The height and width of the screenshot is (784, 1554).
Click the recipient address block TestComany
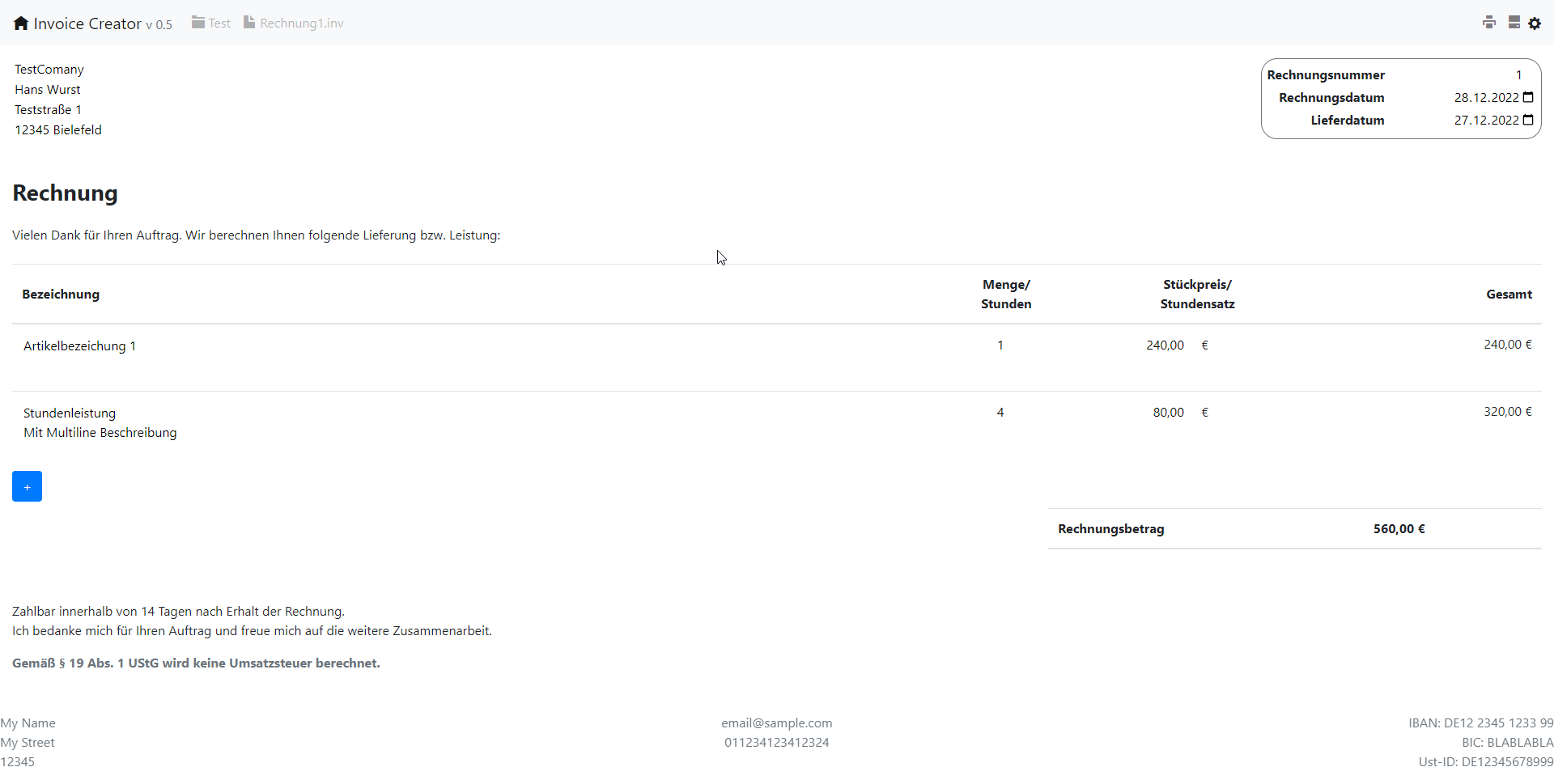click(57, 100)
